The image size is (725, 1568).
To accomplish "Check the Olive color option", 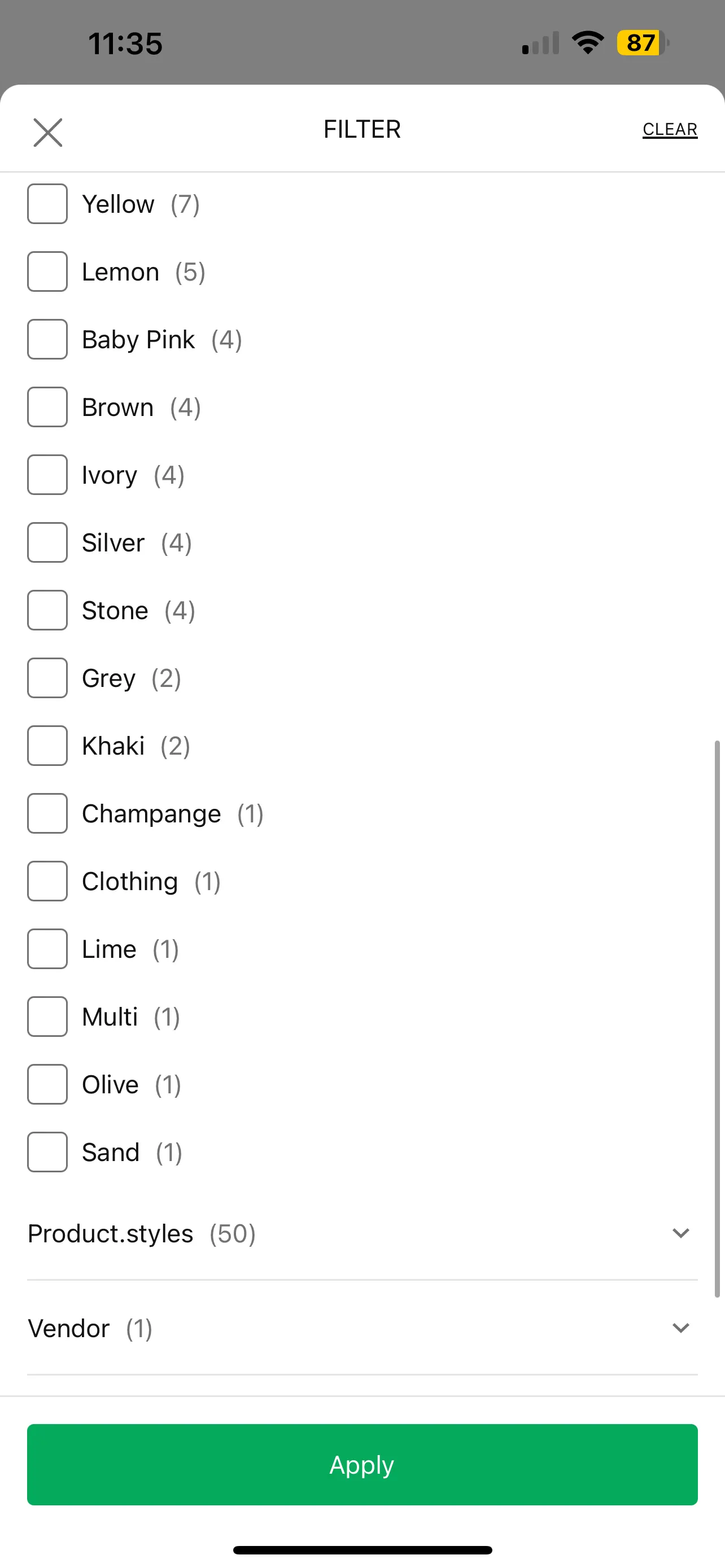I will 47,1084.
